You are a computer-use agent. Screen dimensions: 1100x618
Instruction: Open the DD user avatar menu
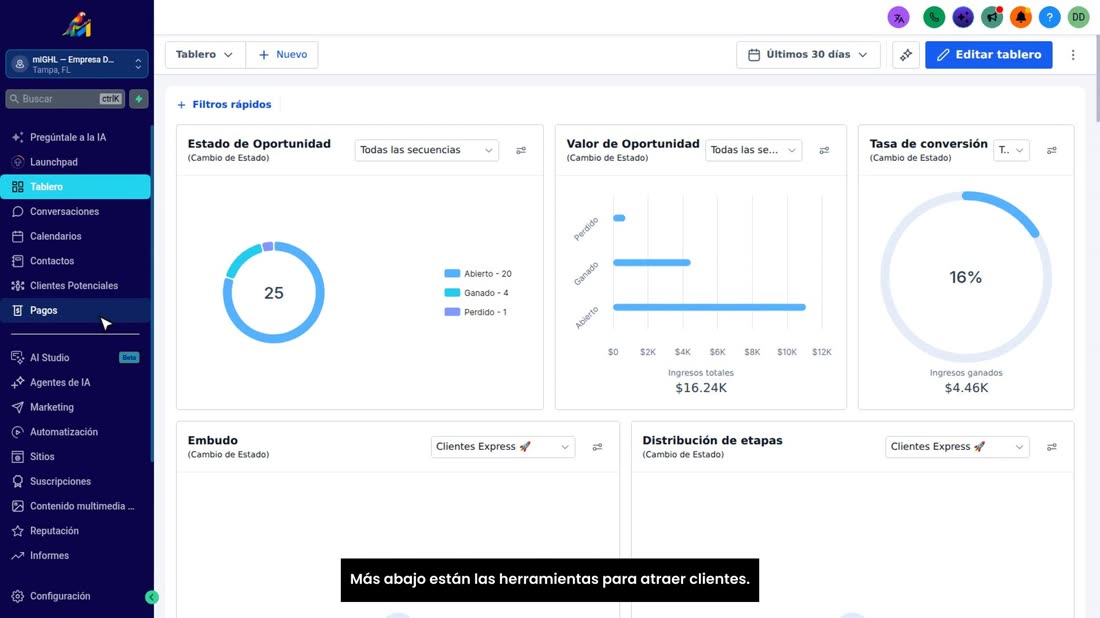pos(1078,17)
